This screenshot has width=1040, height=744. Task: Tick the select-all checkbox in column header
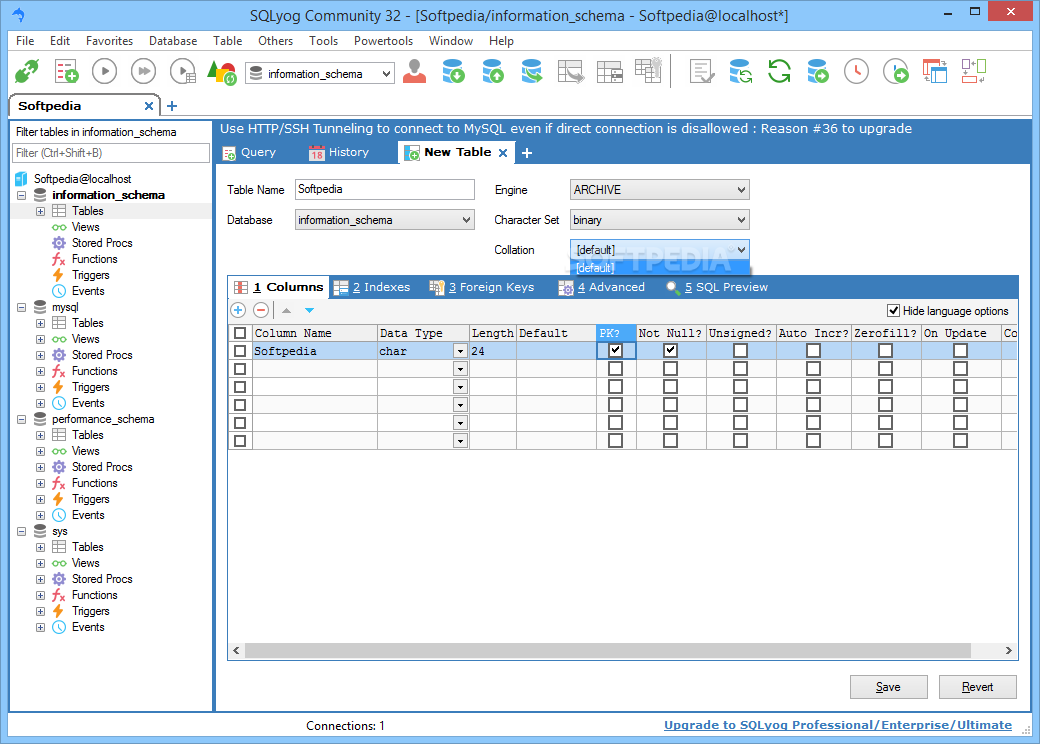click(240, 333)
